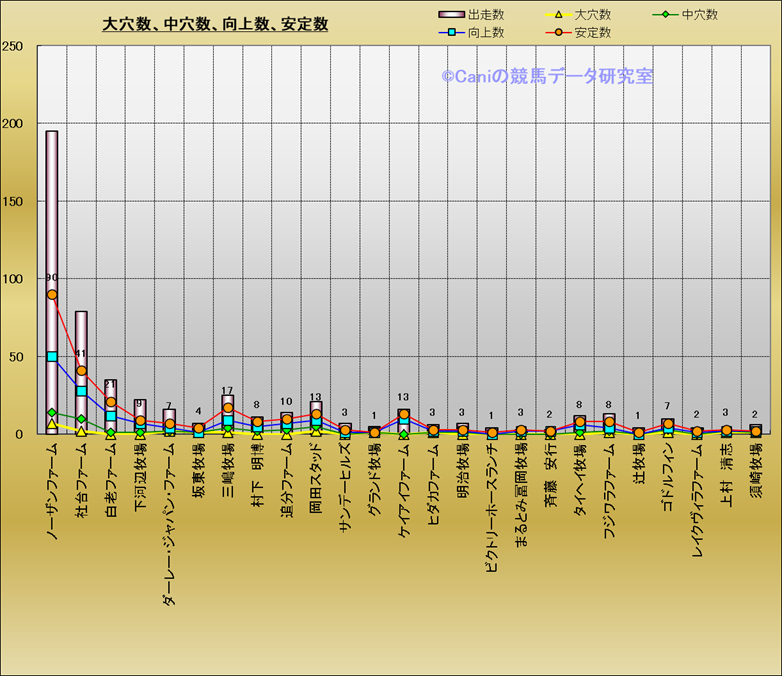Viewport: 782px width, 676px height.
Task: Pick the green 中穴数 diamond for ノーザンファーム
Action: click(52, 412)
